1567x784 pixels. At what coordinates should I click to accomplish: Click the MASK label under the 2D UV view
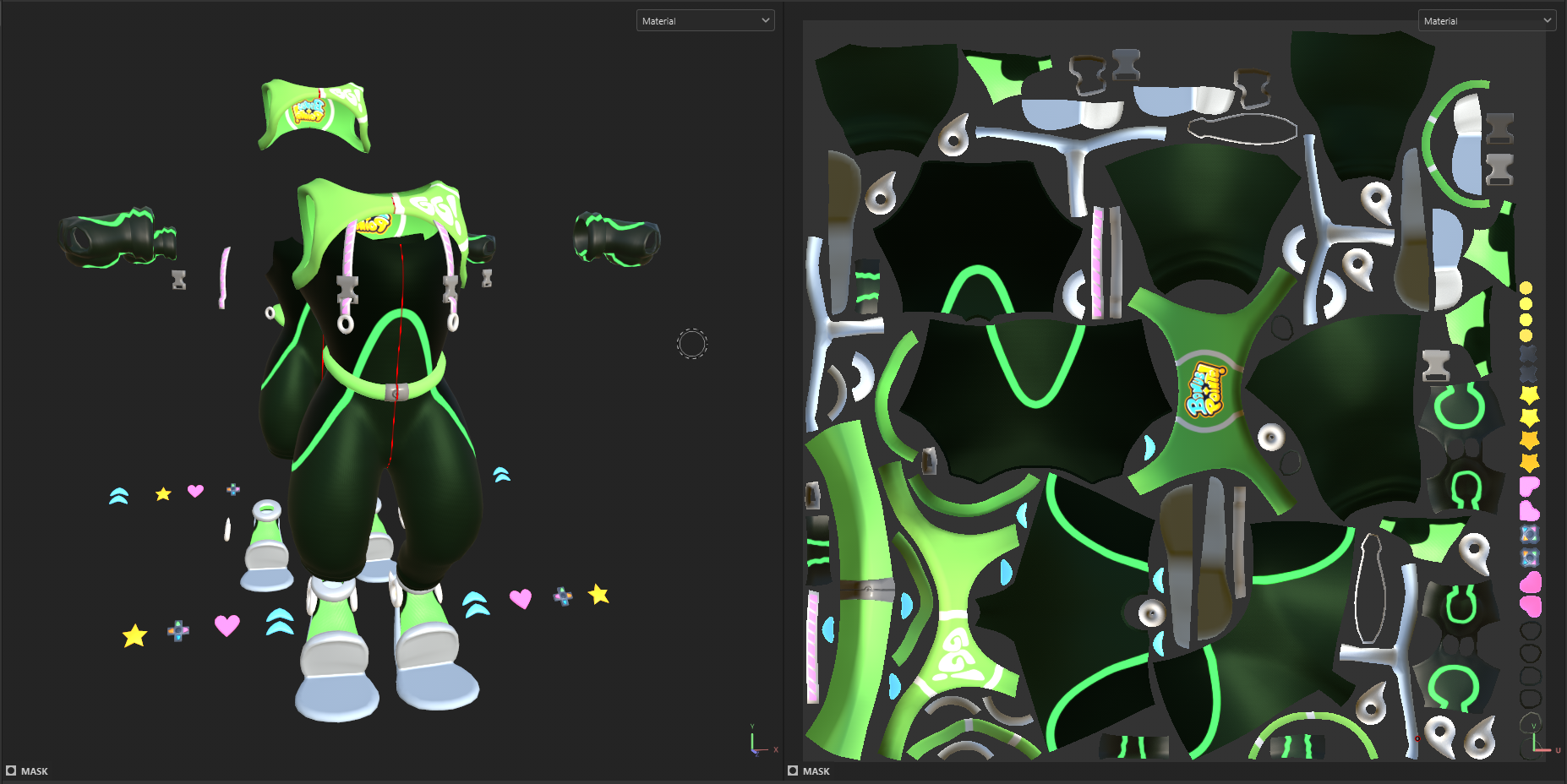[816, 771]
